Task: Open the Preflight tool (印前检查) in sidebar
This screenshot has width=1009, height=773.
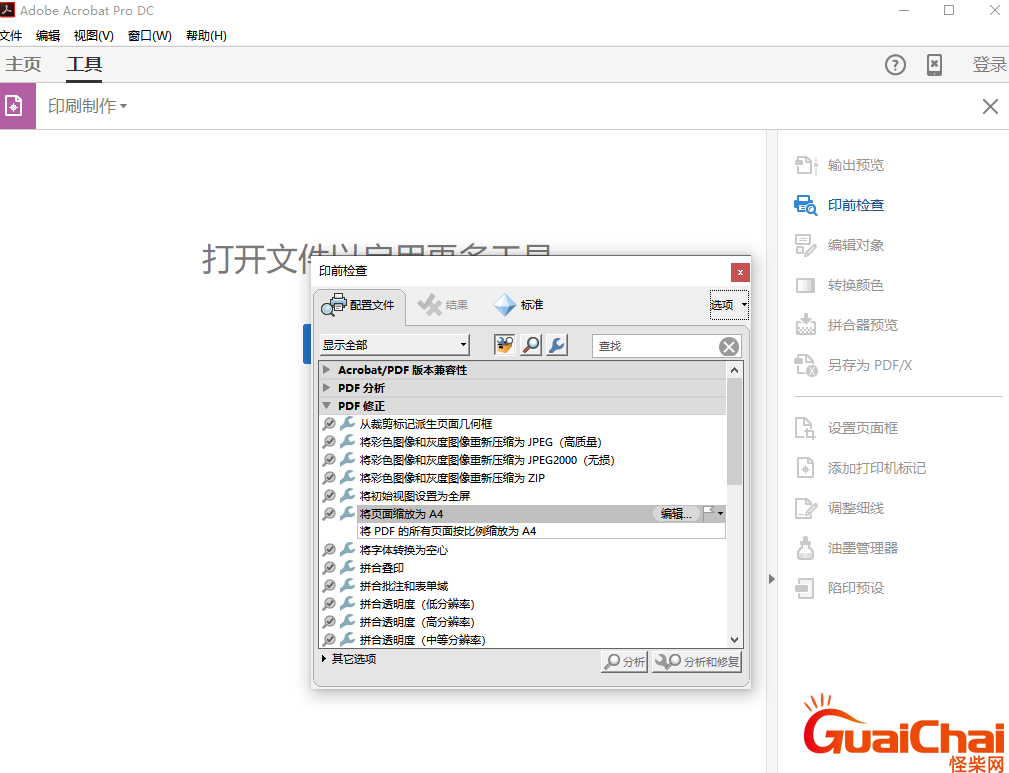Action: tap(839, 205)
